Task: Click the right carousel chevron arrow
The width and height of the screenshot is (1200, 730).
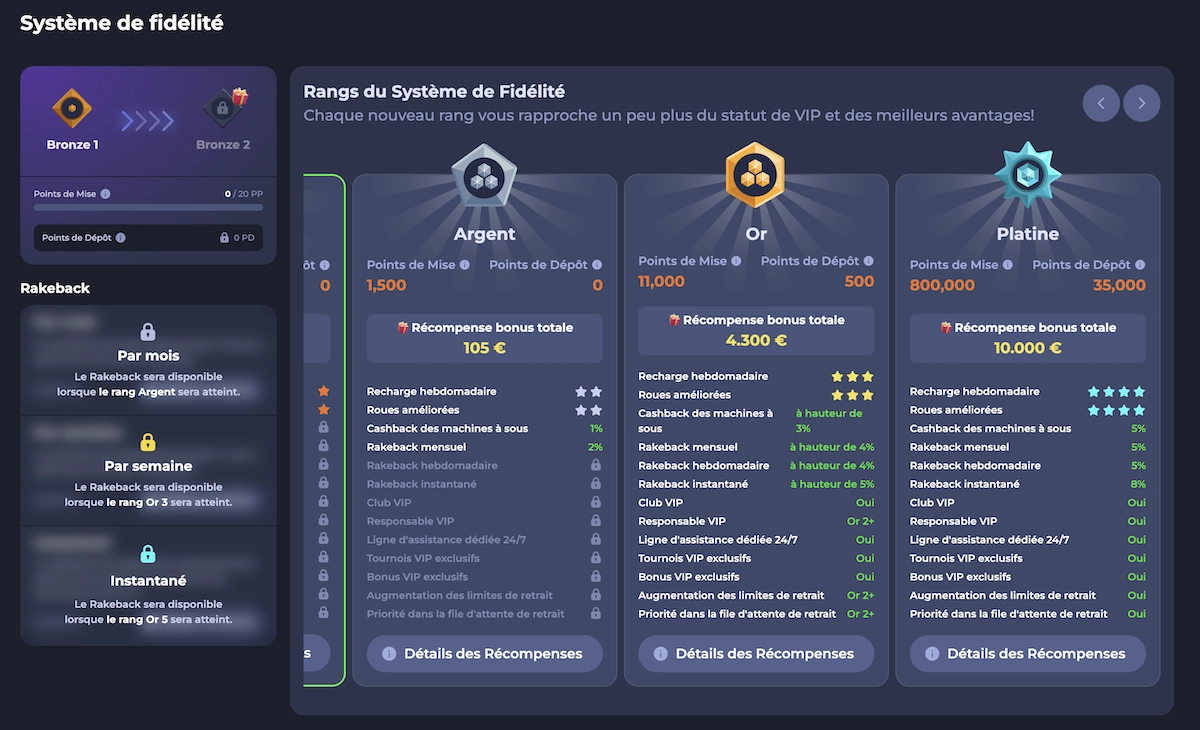Action: coord(1141,103)
